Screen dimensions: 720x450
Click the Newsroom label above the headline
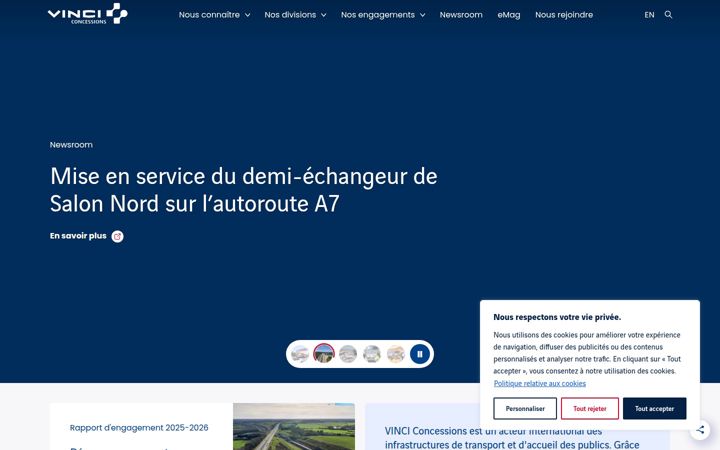(71, 145)
